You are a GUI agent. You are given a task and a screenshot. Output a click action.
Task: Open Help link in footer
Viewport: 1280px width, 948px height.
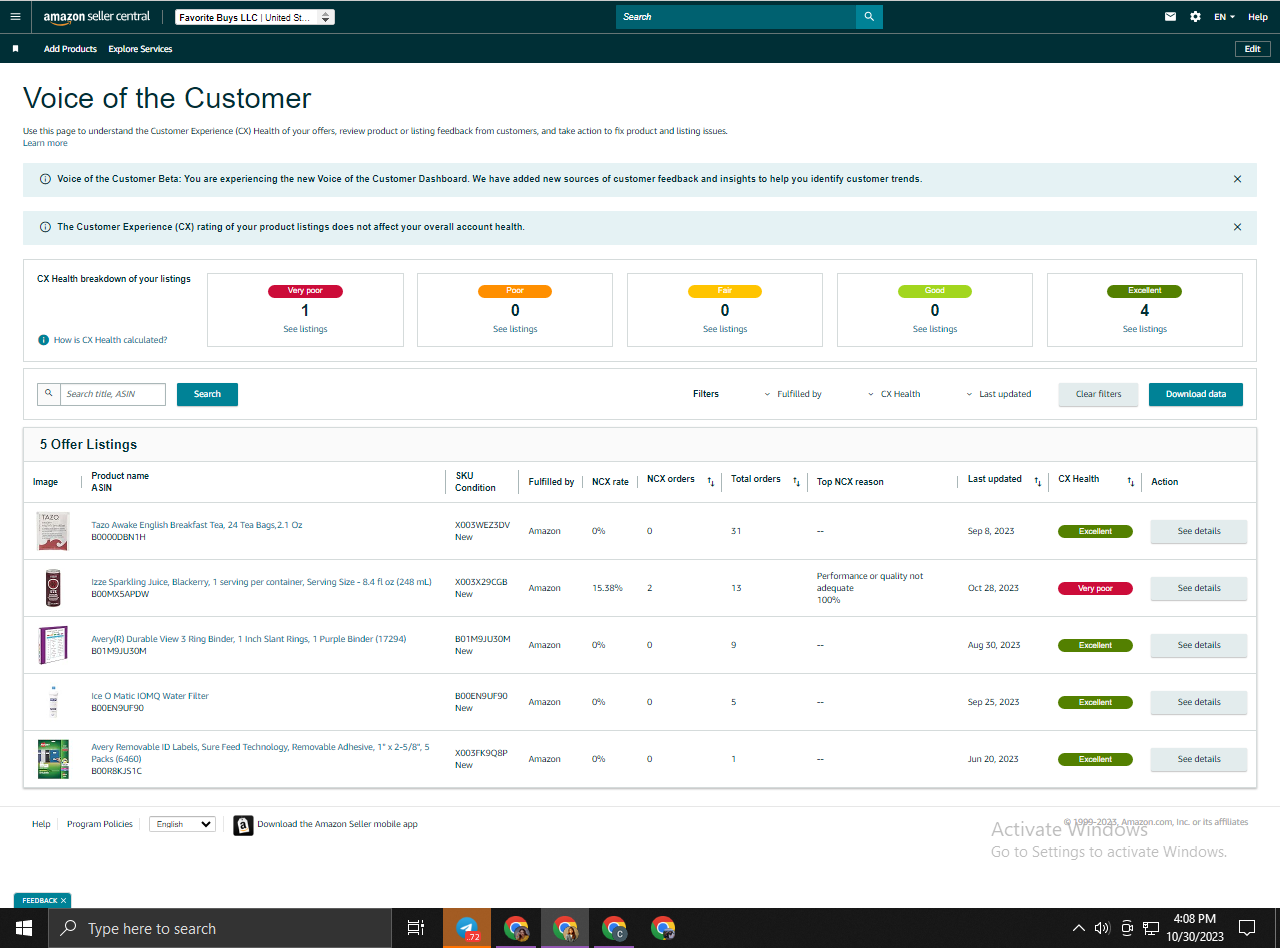[x=41, y=824]
